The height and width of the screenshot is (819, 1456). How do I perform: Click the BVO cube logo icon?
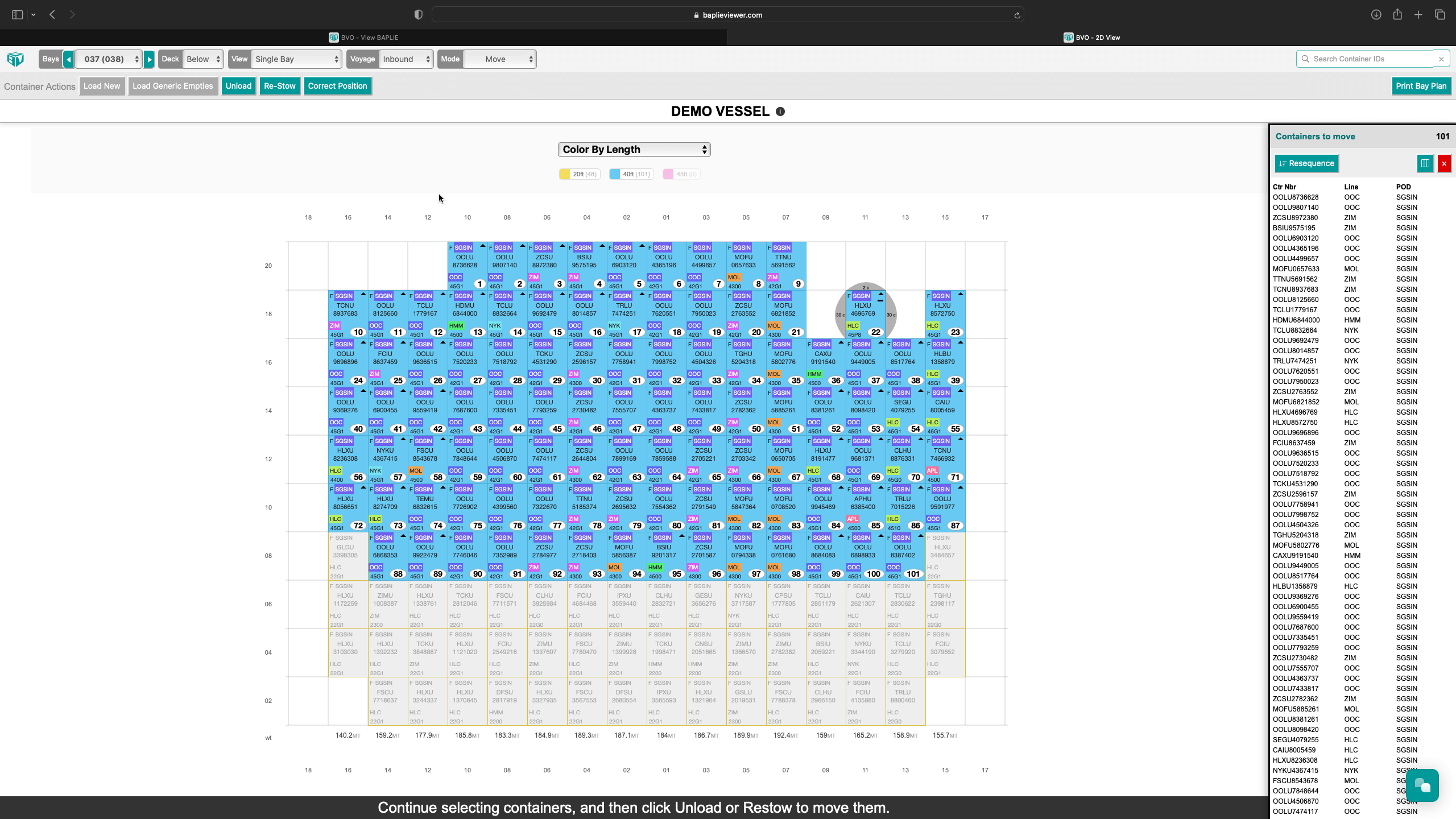pyautogui.click(x=15, y=59)
